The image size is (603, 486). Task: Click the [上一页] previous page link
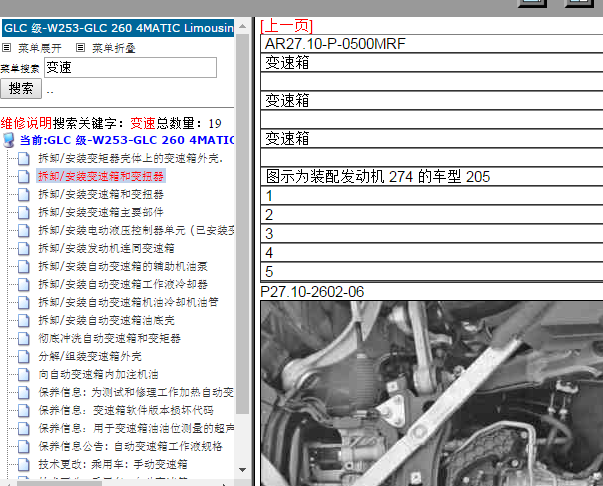(x=287, y=26)
